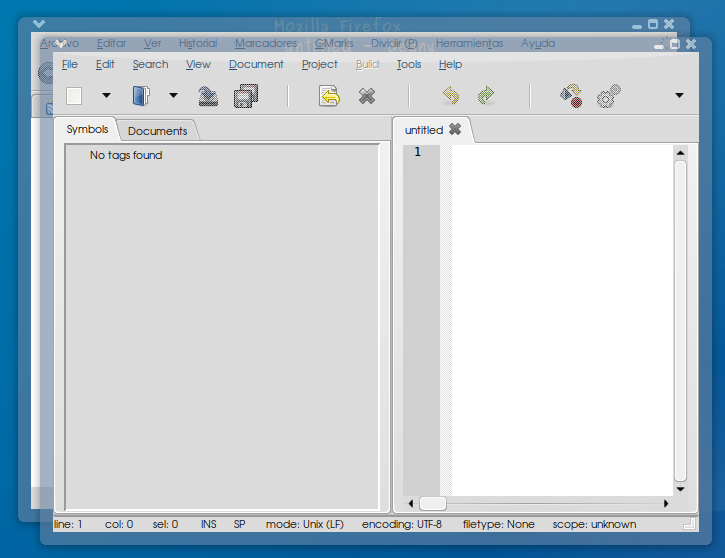
Task: Click the Redo green arrow icon
Action: [486, 96]
